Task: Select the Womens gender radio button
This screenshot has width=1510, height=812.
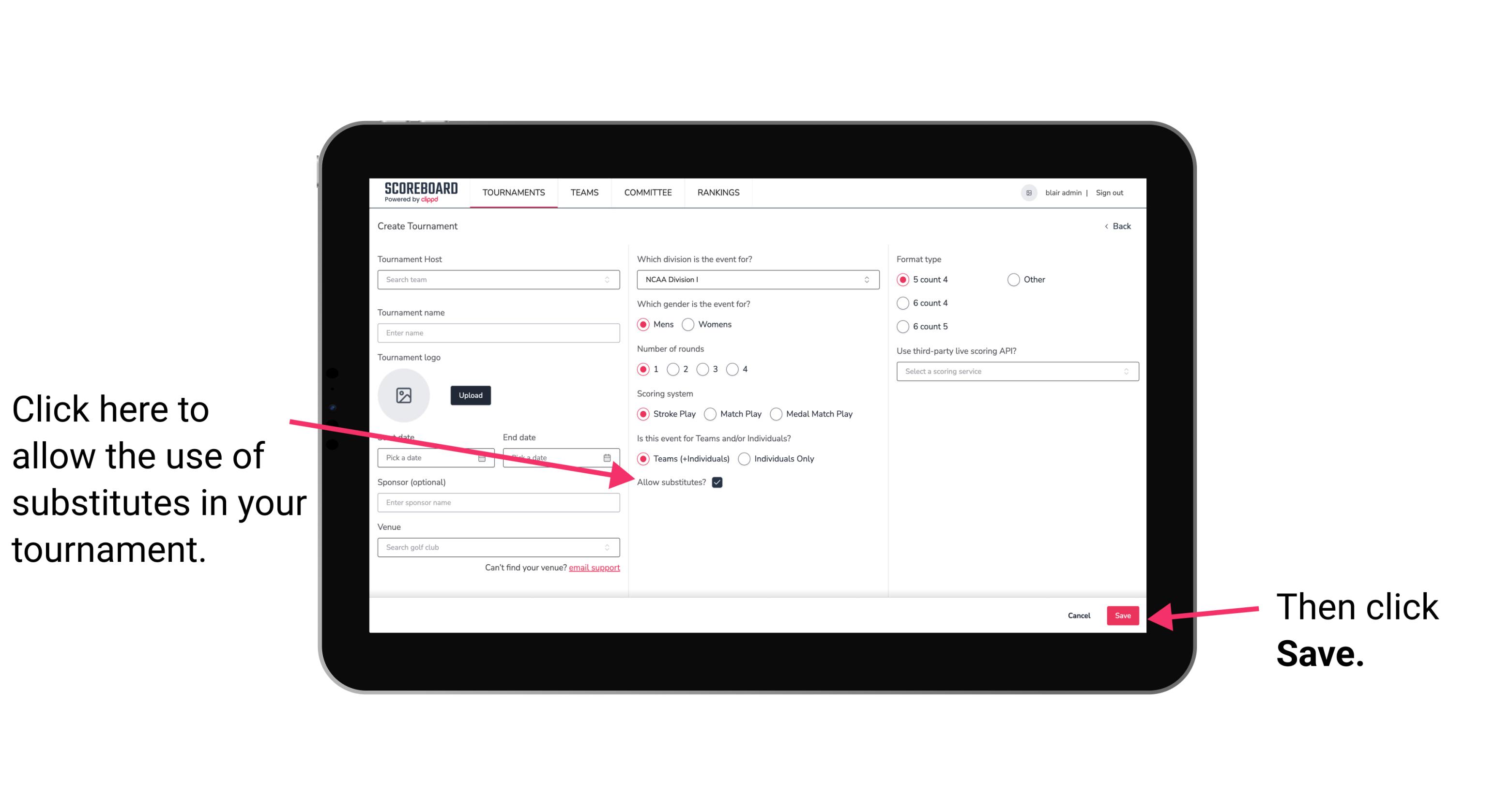Action: coord(692,324)
